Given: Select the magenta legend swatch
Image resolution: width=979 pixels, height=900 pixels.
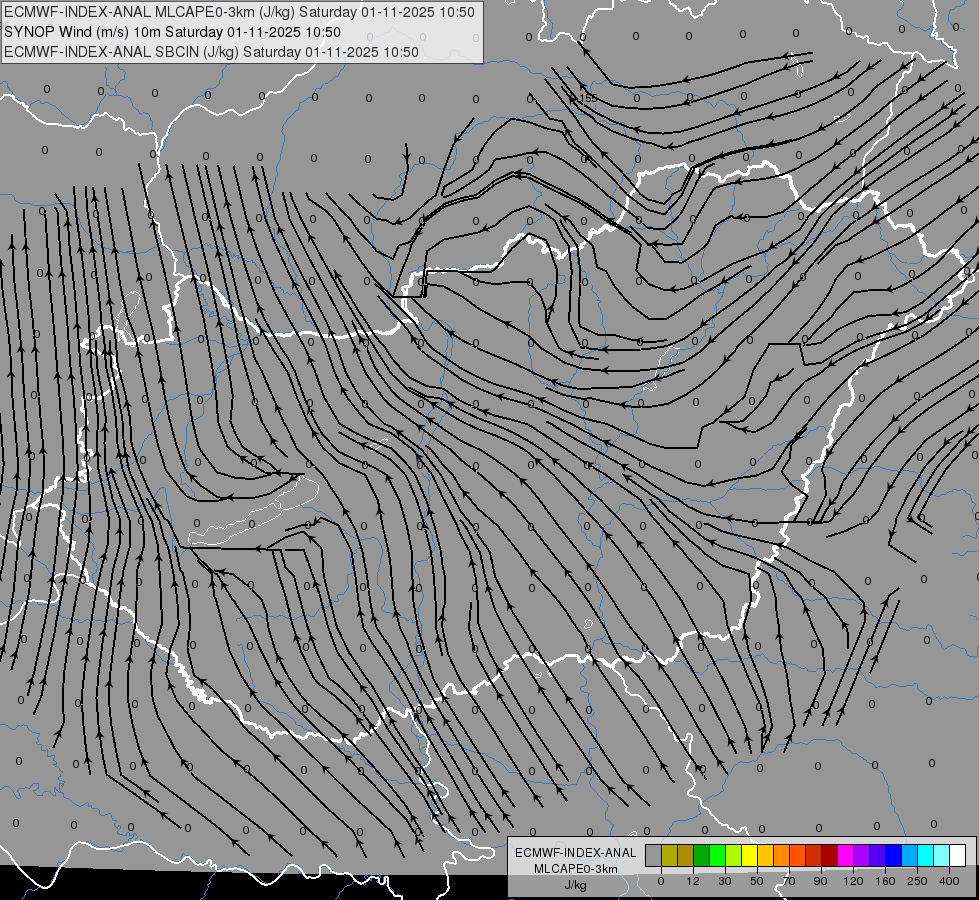Looking at the screenshot, I should [x=845, y=855].
